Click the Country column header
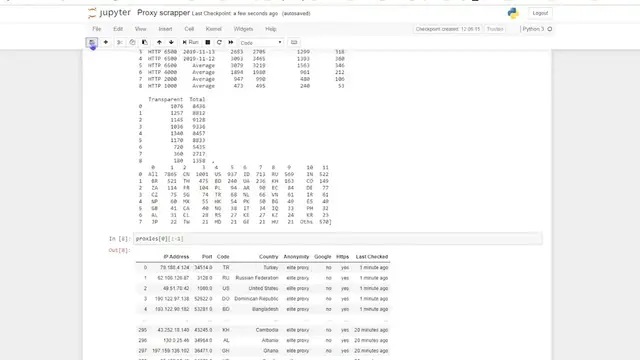 [268, 257]
